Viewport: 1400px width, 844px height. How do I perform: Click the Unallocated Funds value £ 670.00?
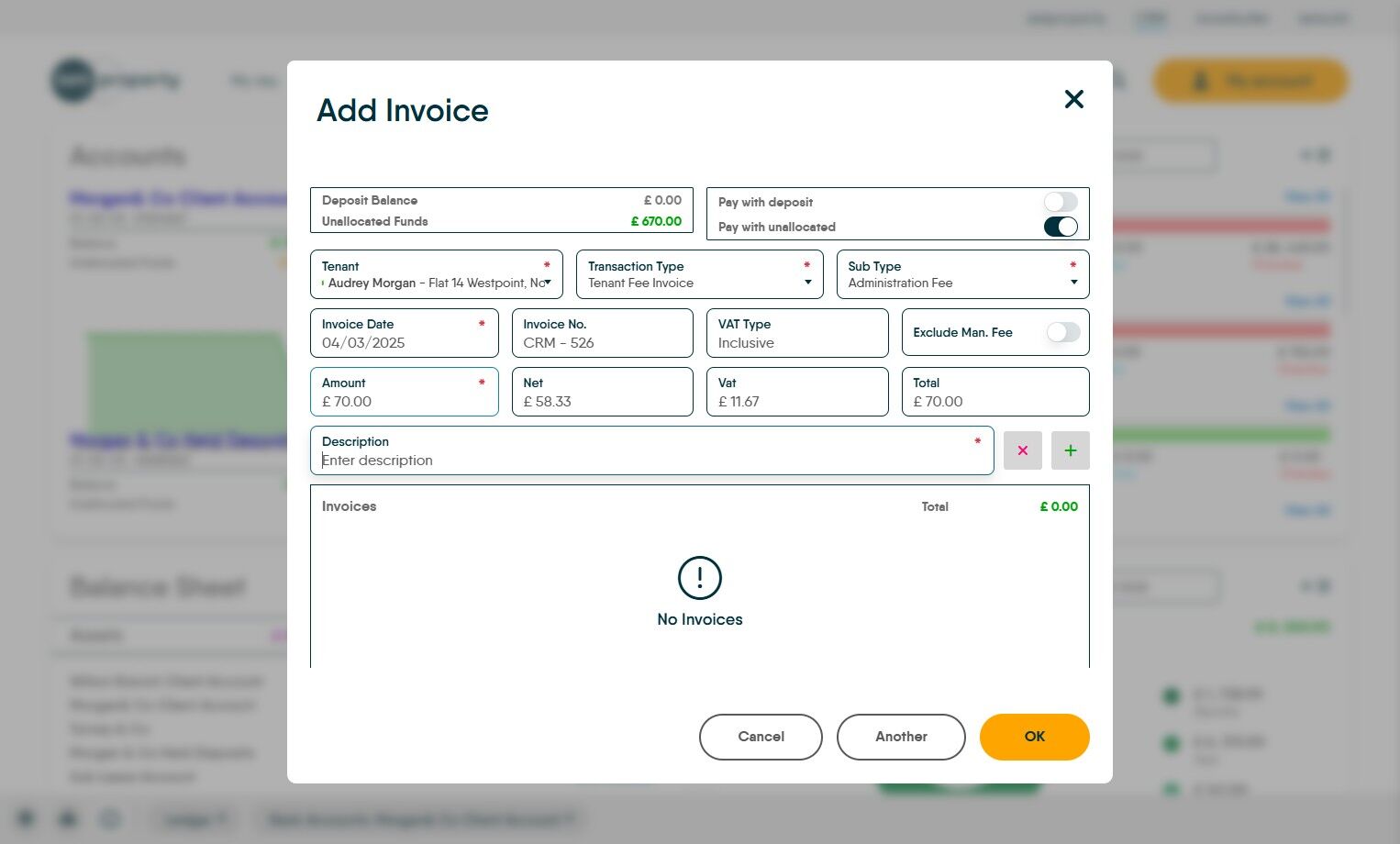(656, 221)
